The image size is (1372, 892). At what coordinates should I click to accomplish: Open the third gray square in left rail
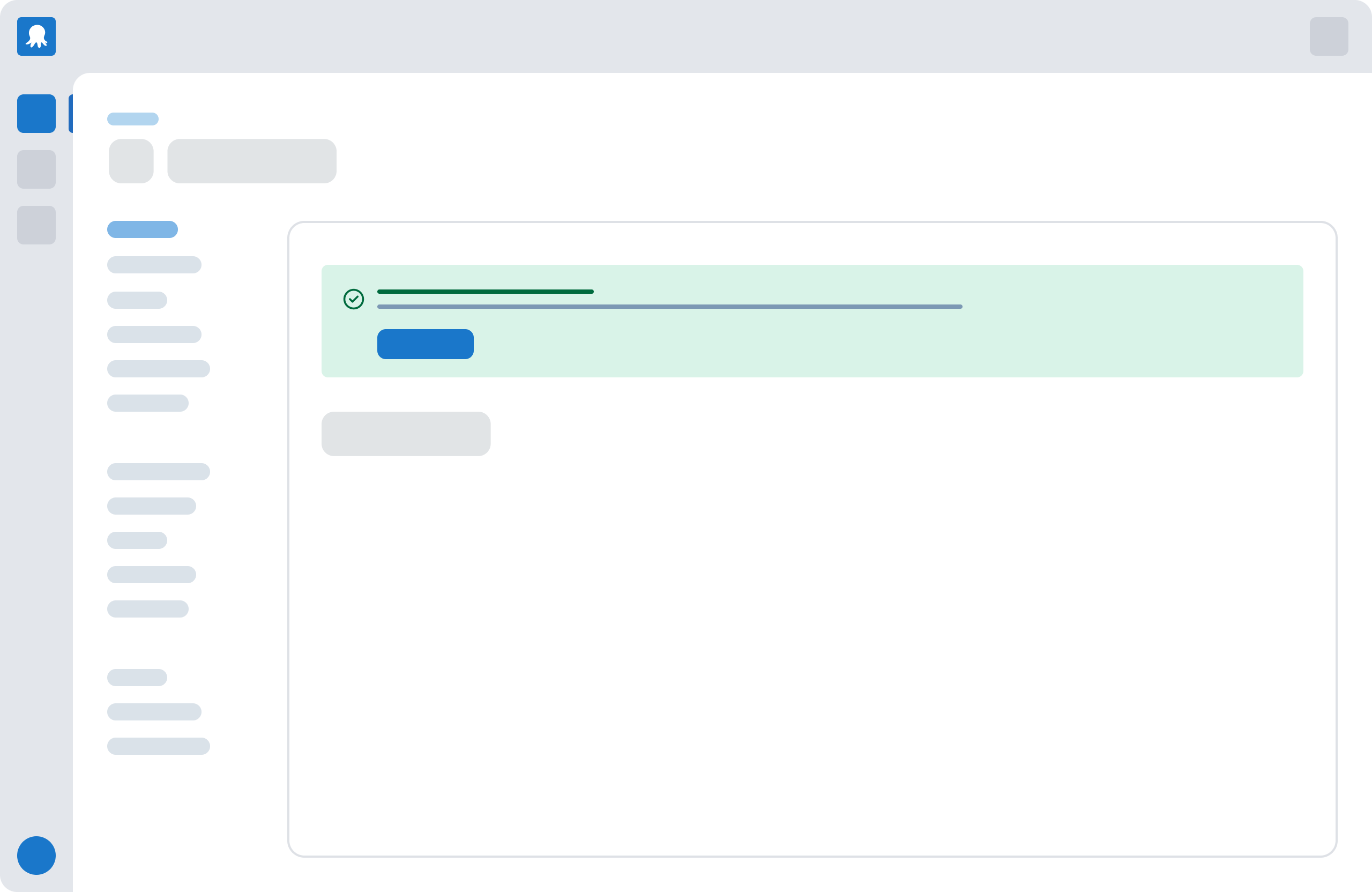coord(36,226)
